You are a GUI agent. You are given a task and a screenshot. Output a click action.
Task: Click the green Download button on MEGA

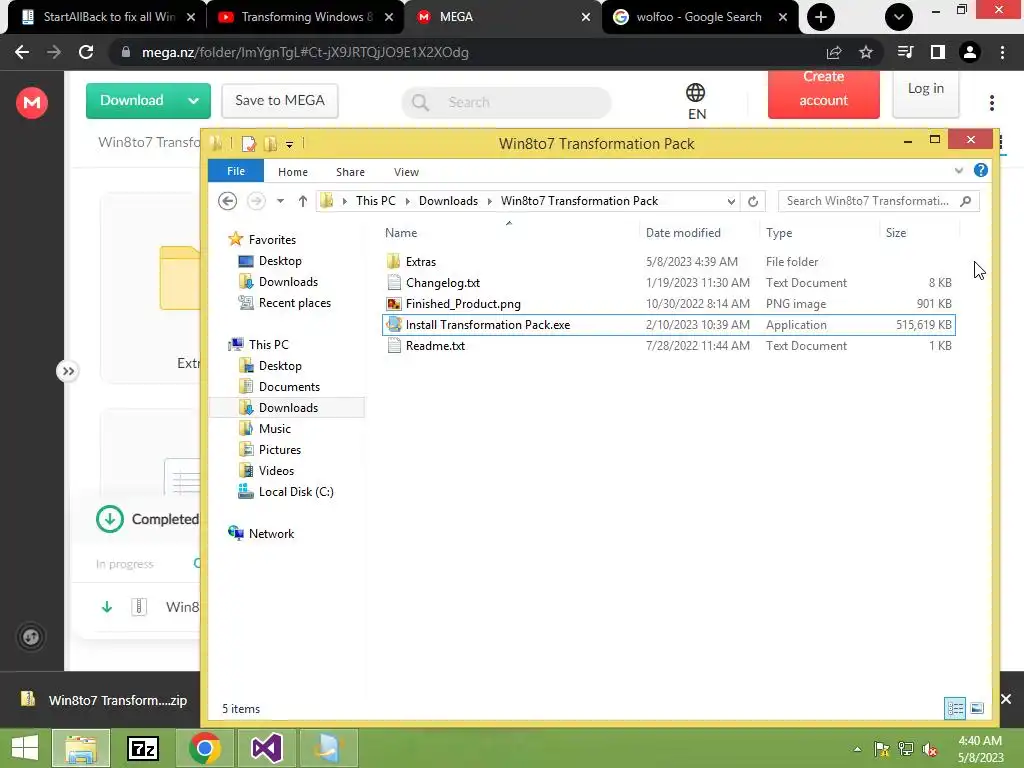click(131, 101)
